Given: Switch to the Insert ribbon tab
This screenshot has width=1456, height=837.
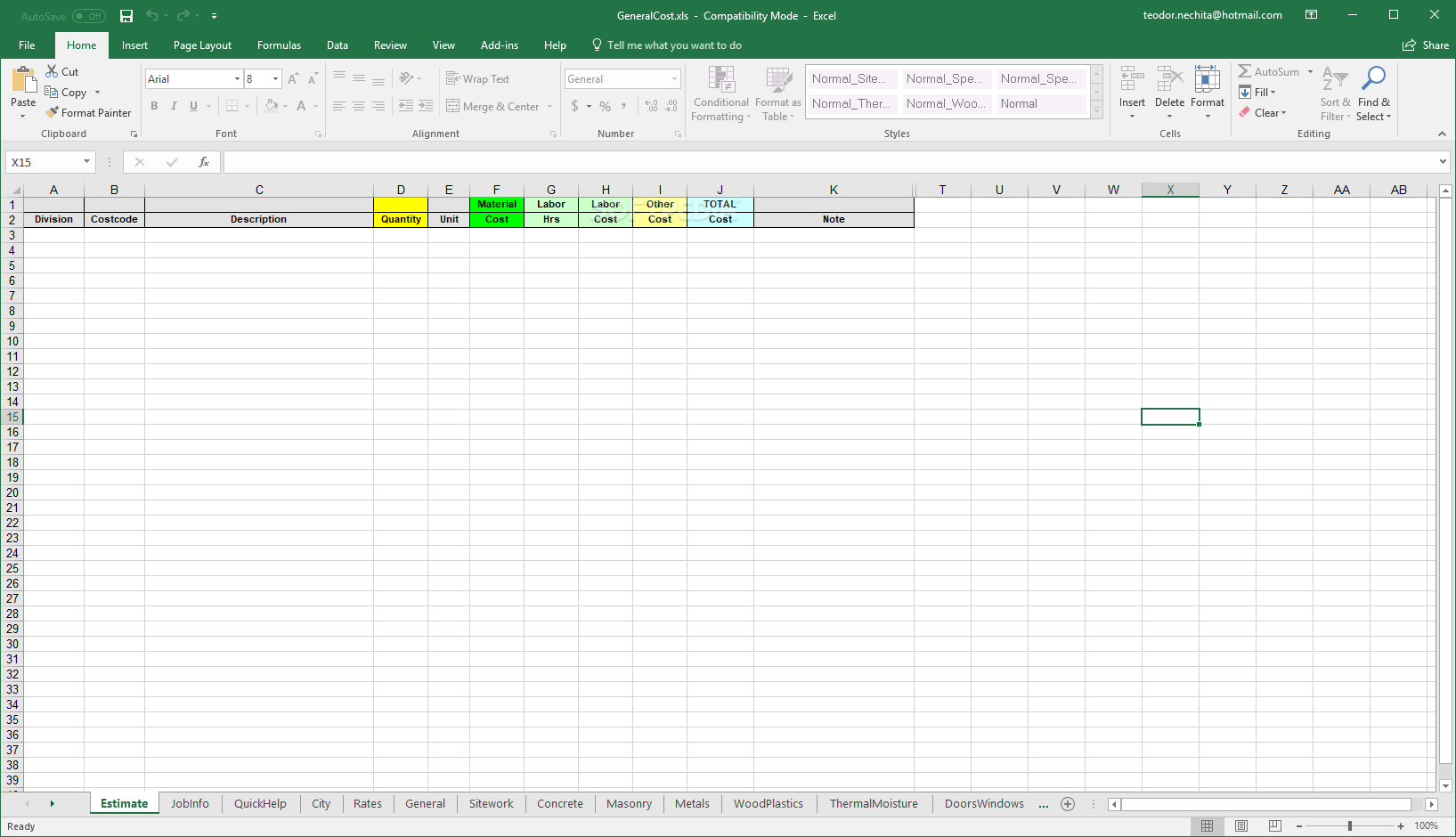Looking at the screenshot, I should tap(134, 45).
